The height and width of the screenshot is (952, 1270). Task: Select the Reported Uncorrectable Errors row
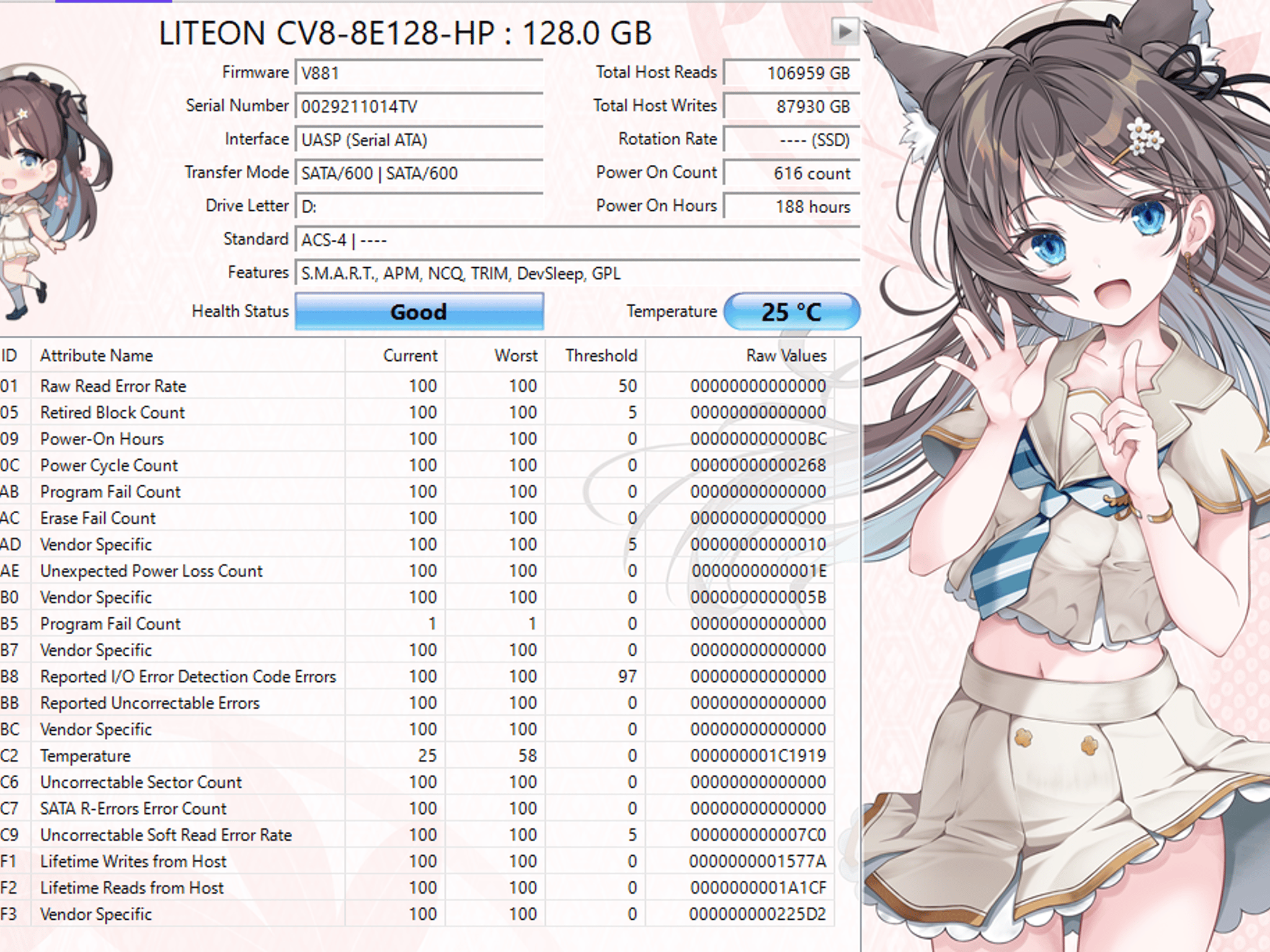[417, 703]
